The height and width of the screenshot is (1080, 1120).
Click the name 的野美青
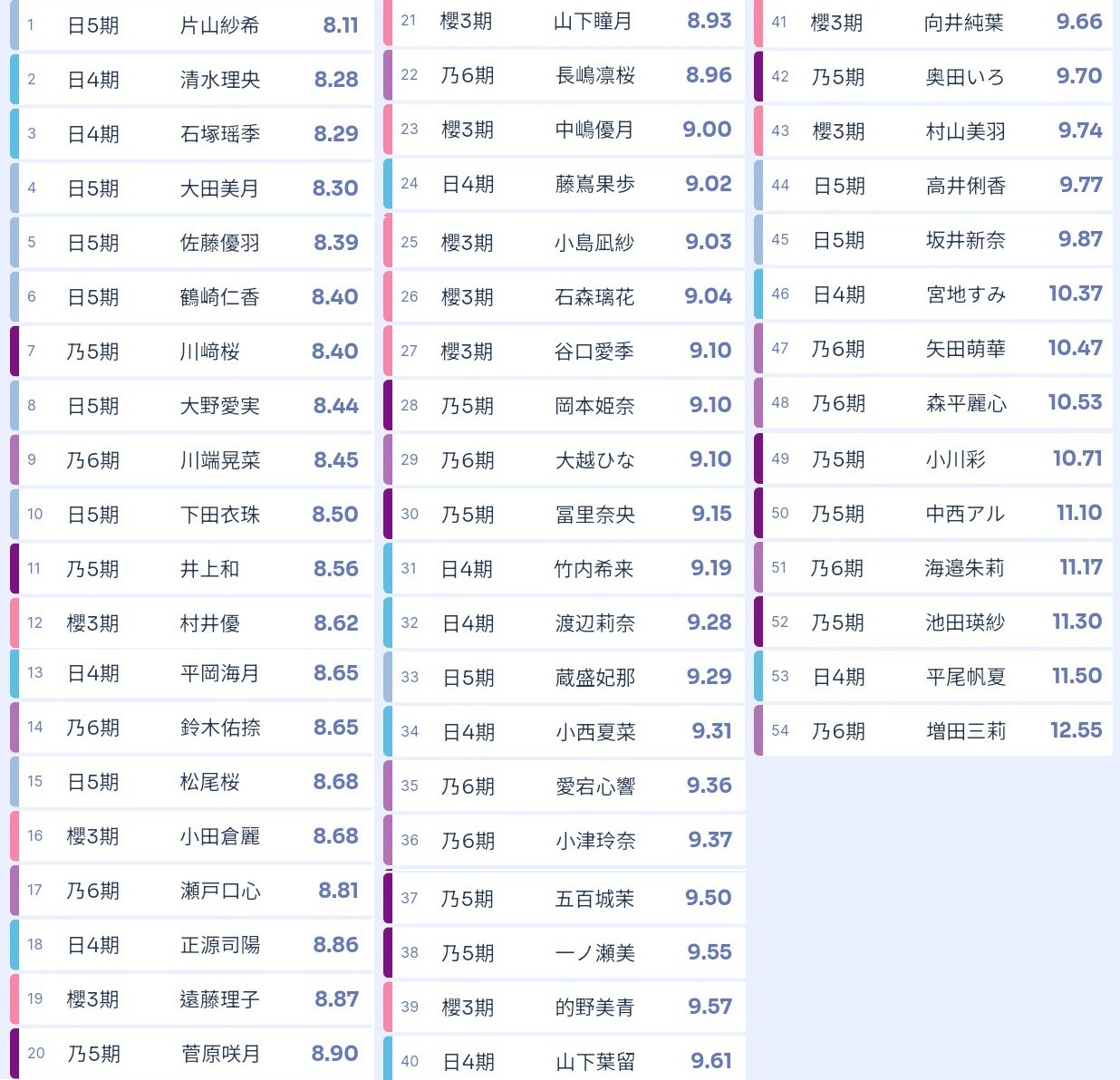click(x=594, y=1008)
